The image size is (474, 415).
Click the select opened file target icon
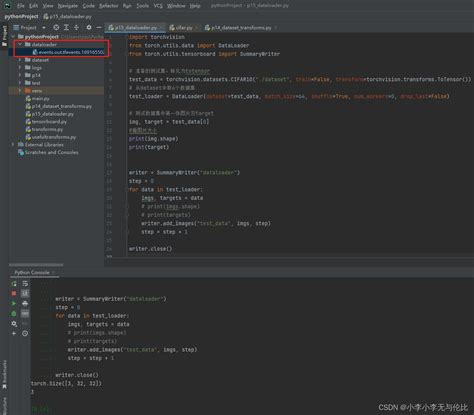[56, 27]
